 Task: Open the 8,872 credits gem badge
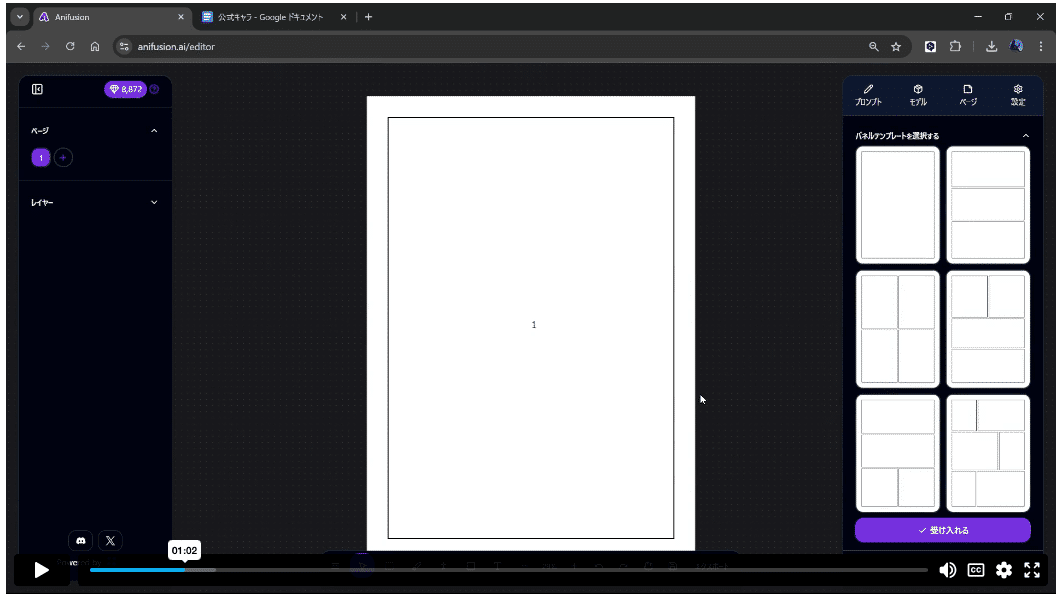(x=125, y=89)
